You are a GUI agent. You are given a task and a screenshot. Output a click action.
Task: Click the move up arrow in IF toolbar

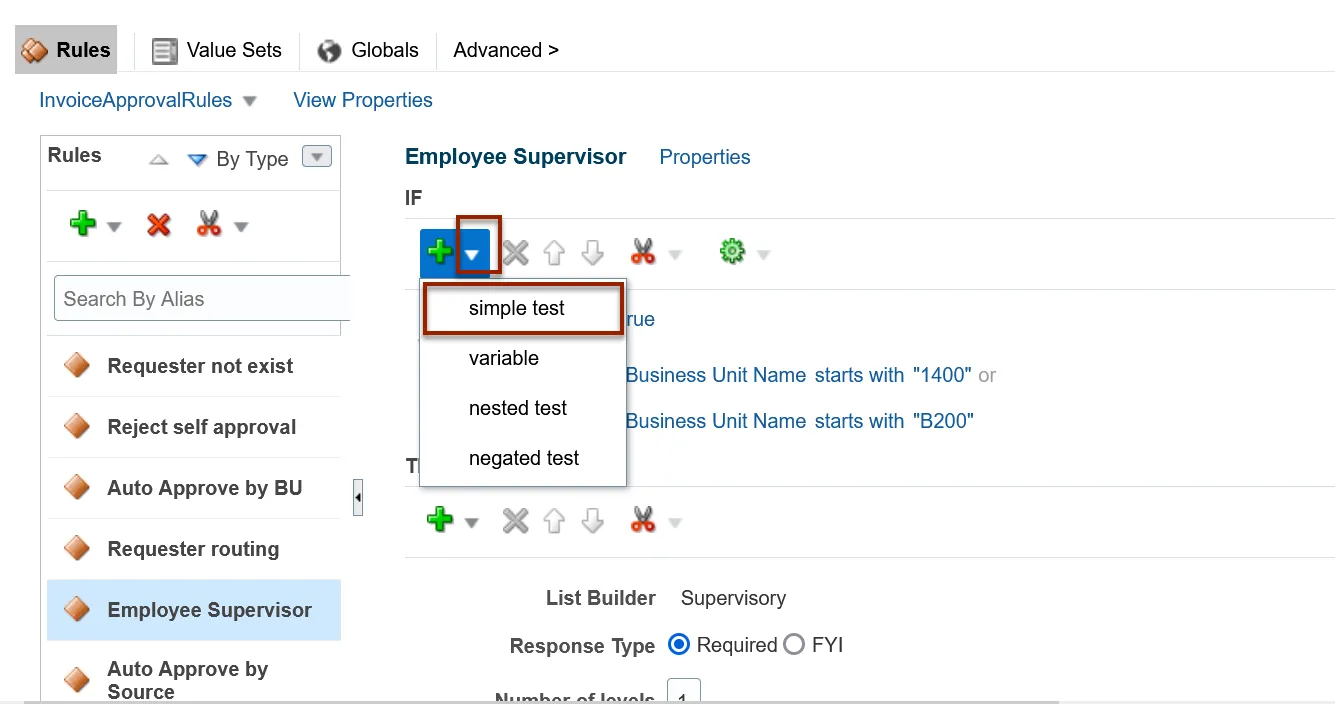tap(554, 252)
